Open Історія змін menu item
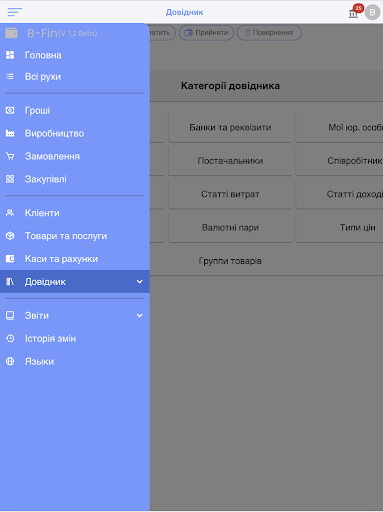The width and height of the screenshot is (383, 512). point(75,338)
